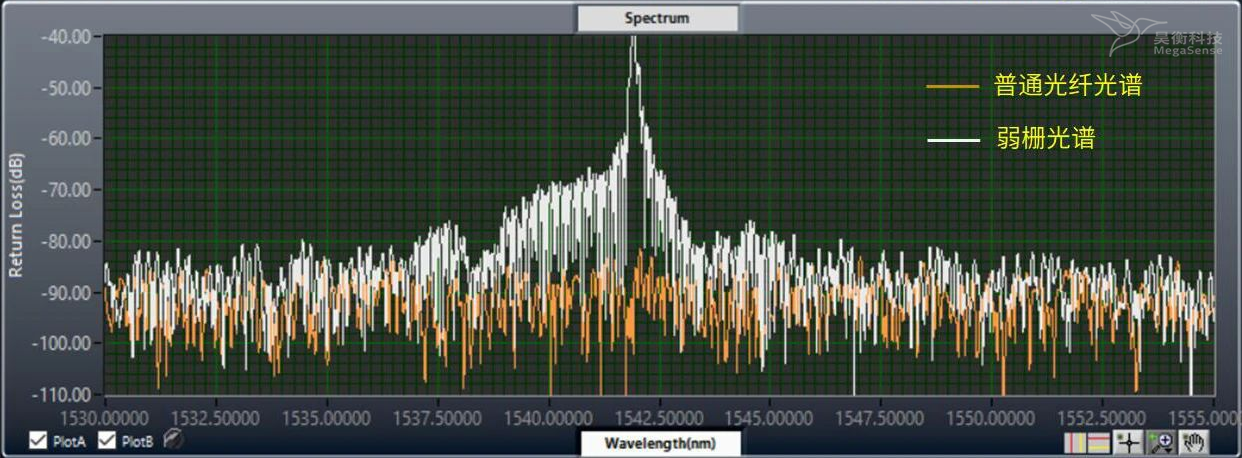The width and height of the screenshot is (1242, 458).
Task: Toggle the PlotB checkbox
Action: point(106,442)
